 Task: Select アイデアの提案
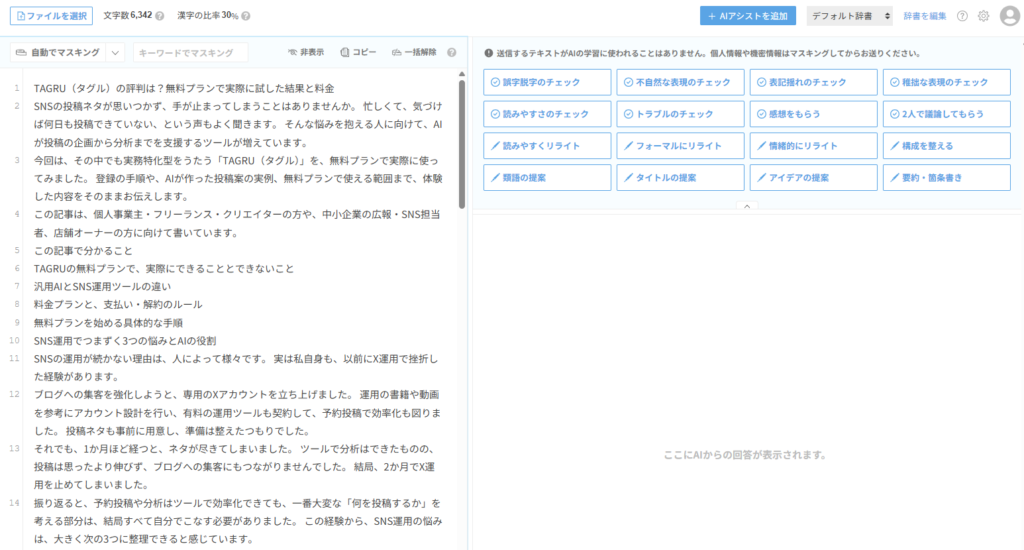(814, 178)
